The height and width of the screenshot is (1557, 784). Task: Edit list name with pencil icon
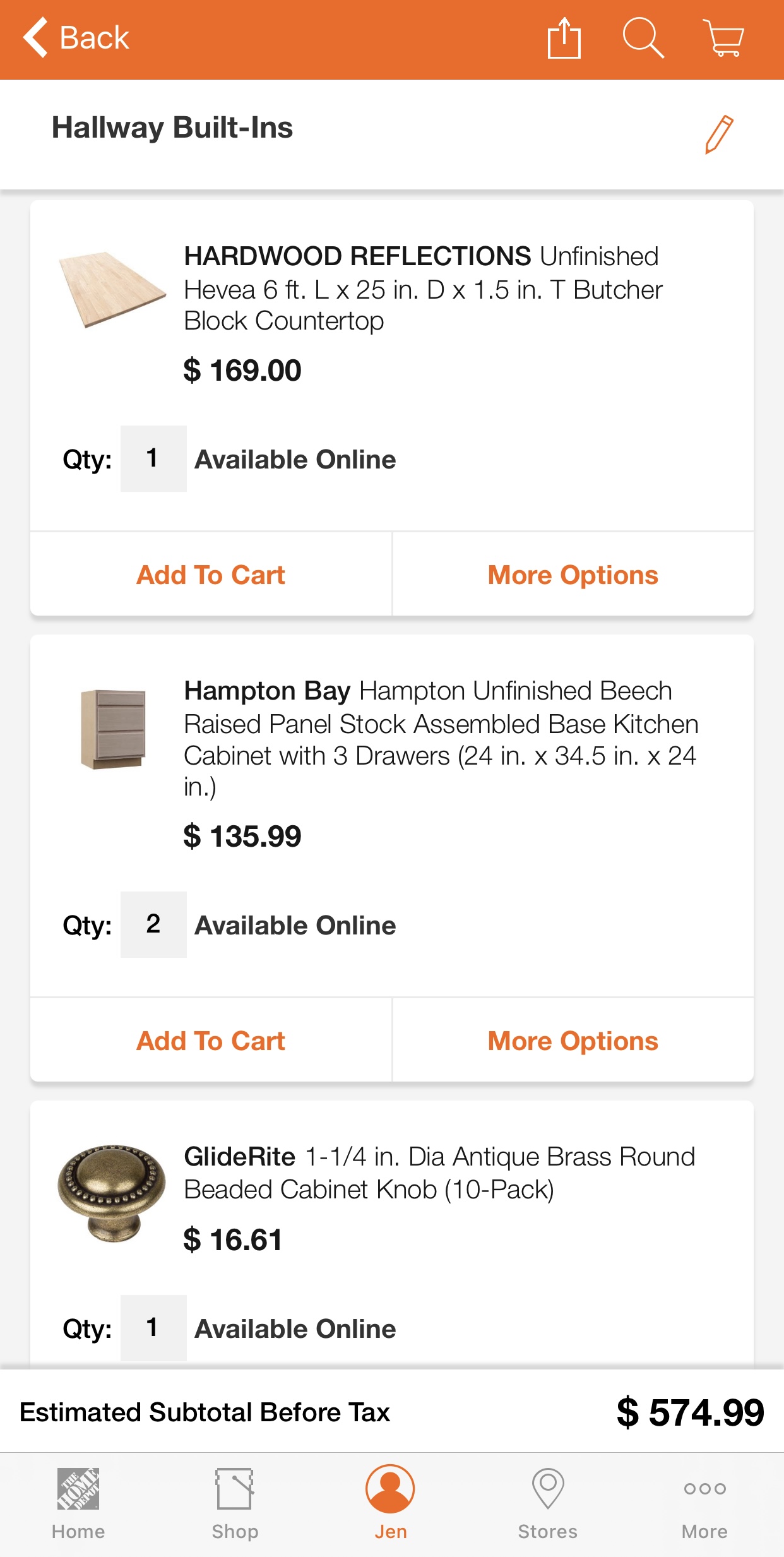719,134
